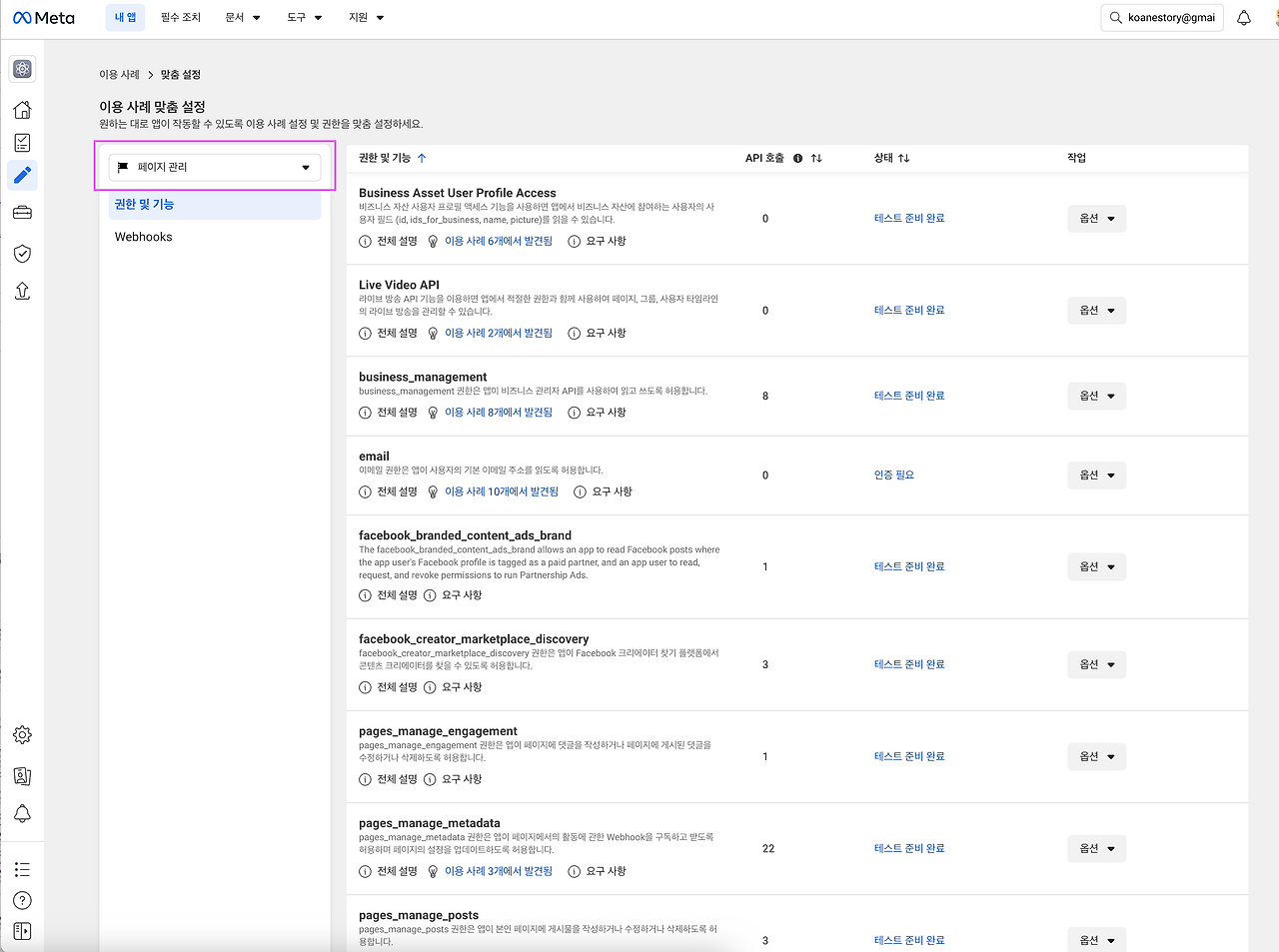Open the activity log list icon
Viewport: 1279px width, 952px height.
click(22, 869)
